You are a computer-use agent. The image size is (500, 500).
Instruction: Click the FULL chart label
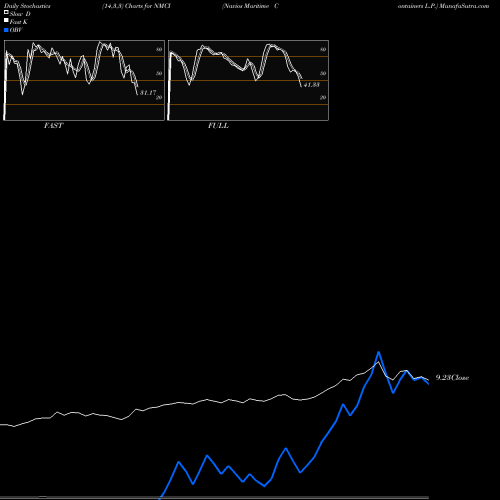[x=218, y=125]
